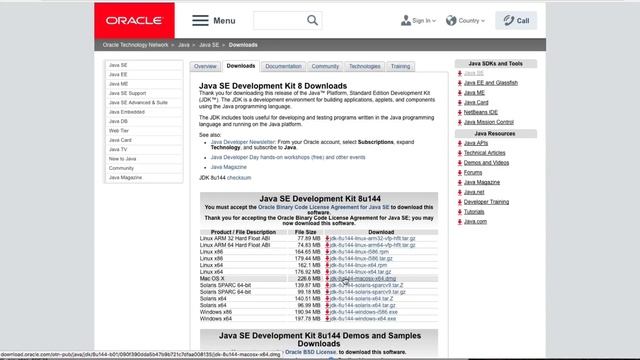Open the Java ME link in the Java SDKs and Tools panel
The height and width of the screenshot is (360, 640).
pos(474,93)
